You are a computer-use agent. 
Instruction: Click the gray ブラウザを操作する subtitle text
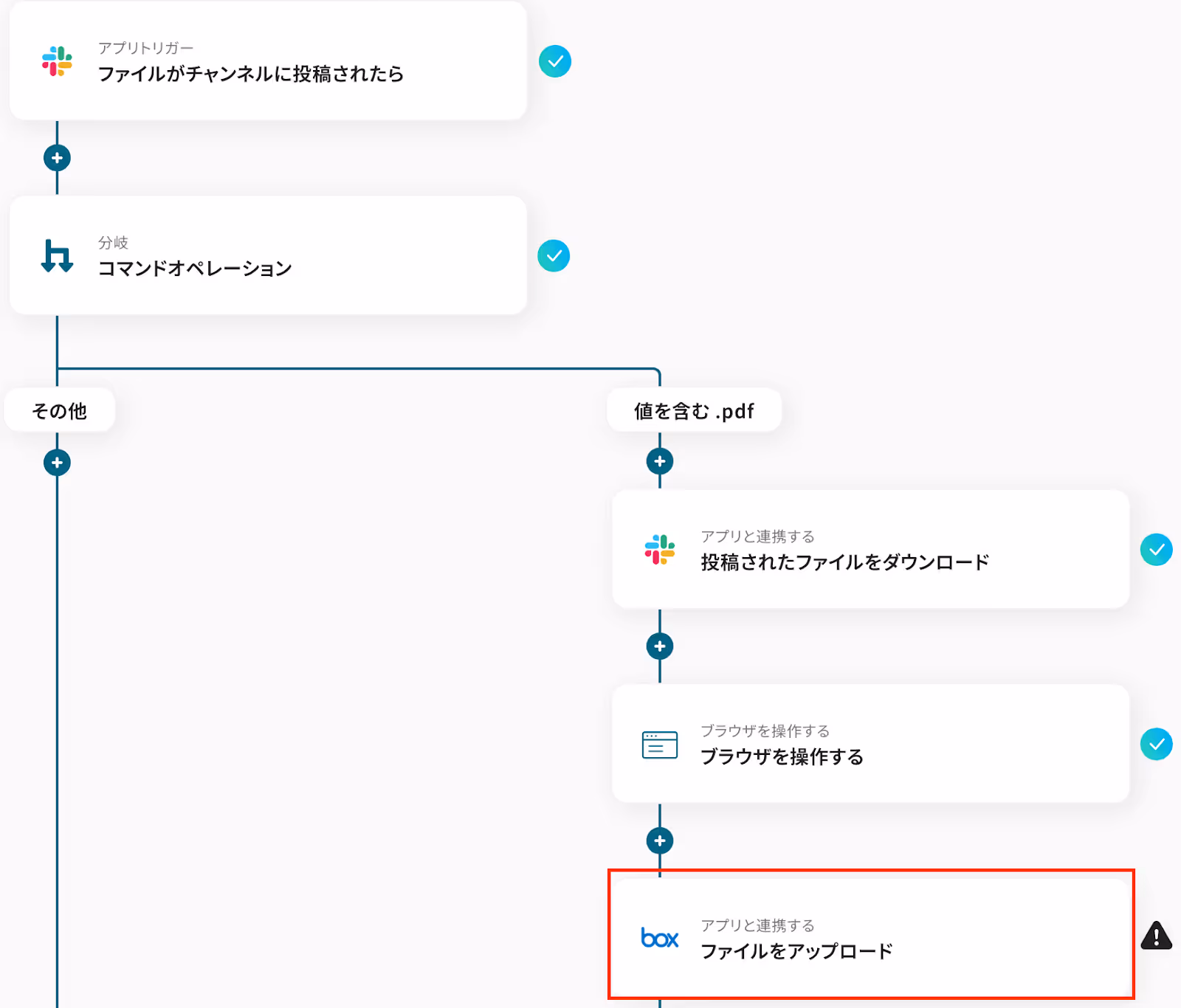pyautogui.click(x=765, y=731)
